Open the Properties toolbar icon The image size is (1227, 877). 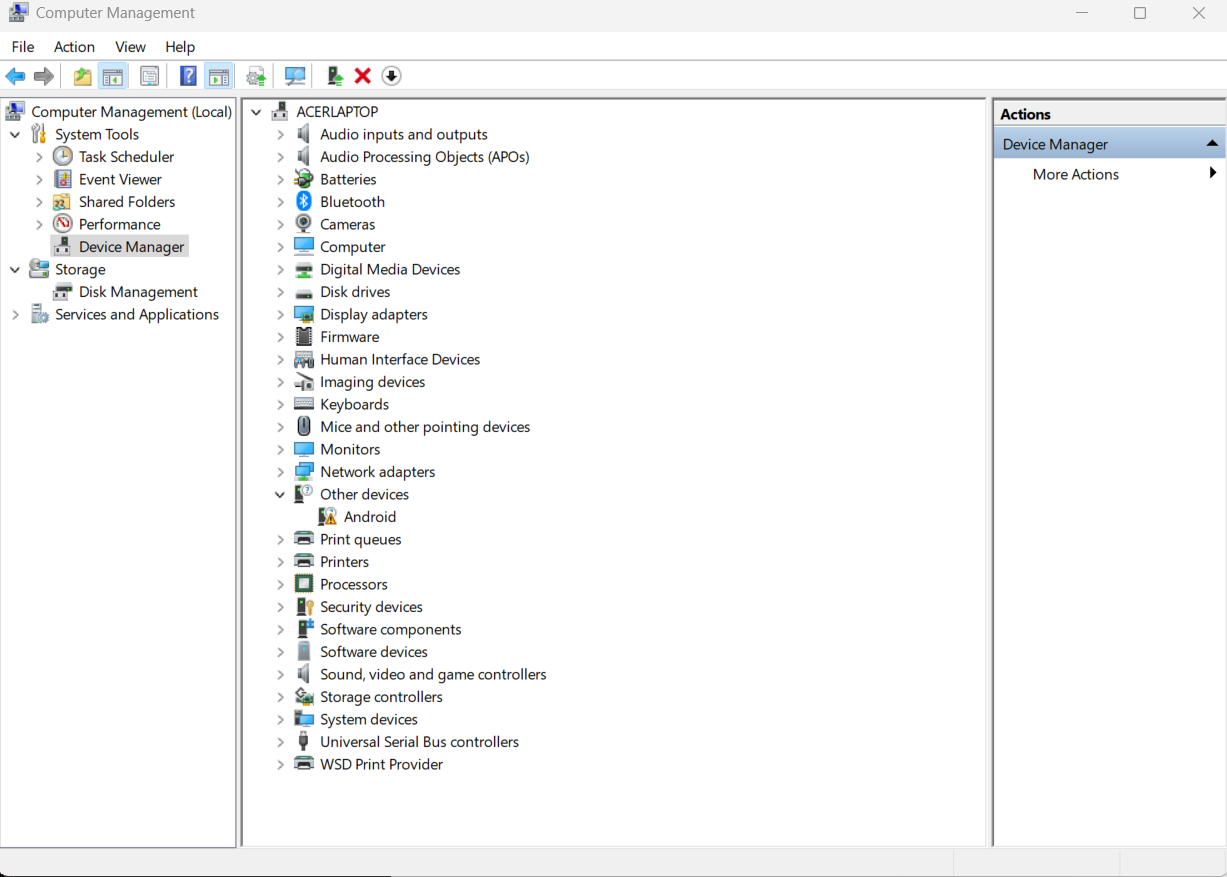coord(150,76)
